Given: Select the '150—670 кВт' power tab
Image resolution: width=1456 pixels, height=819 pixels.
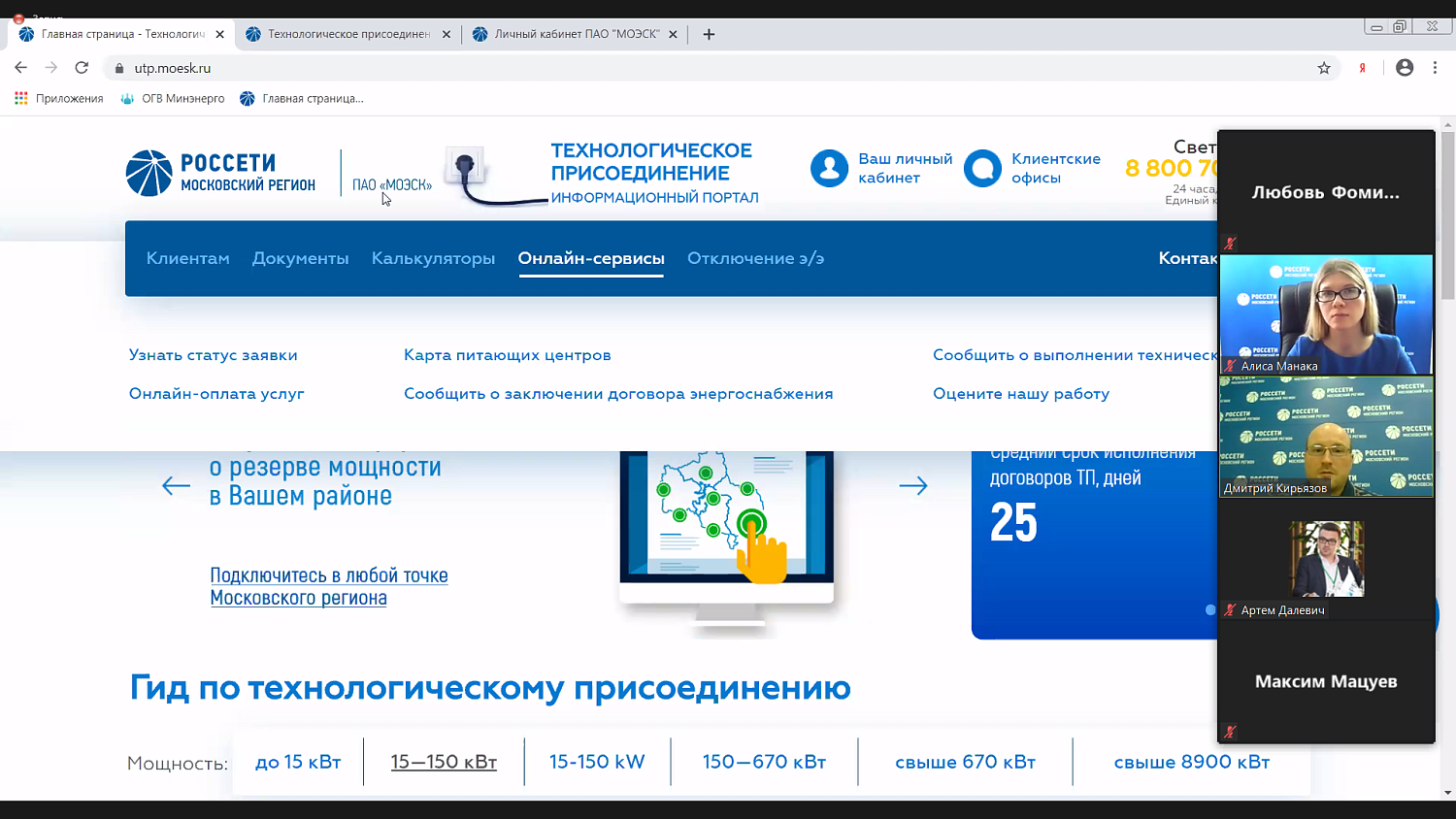Looking at the screenshot, I should click(764, 762).
